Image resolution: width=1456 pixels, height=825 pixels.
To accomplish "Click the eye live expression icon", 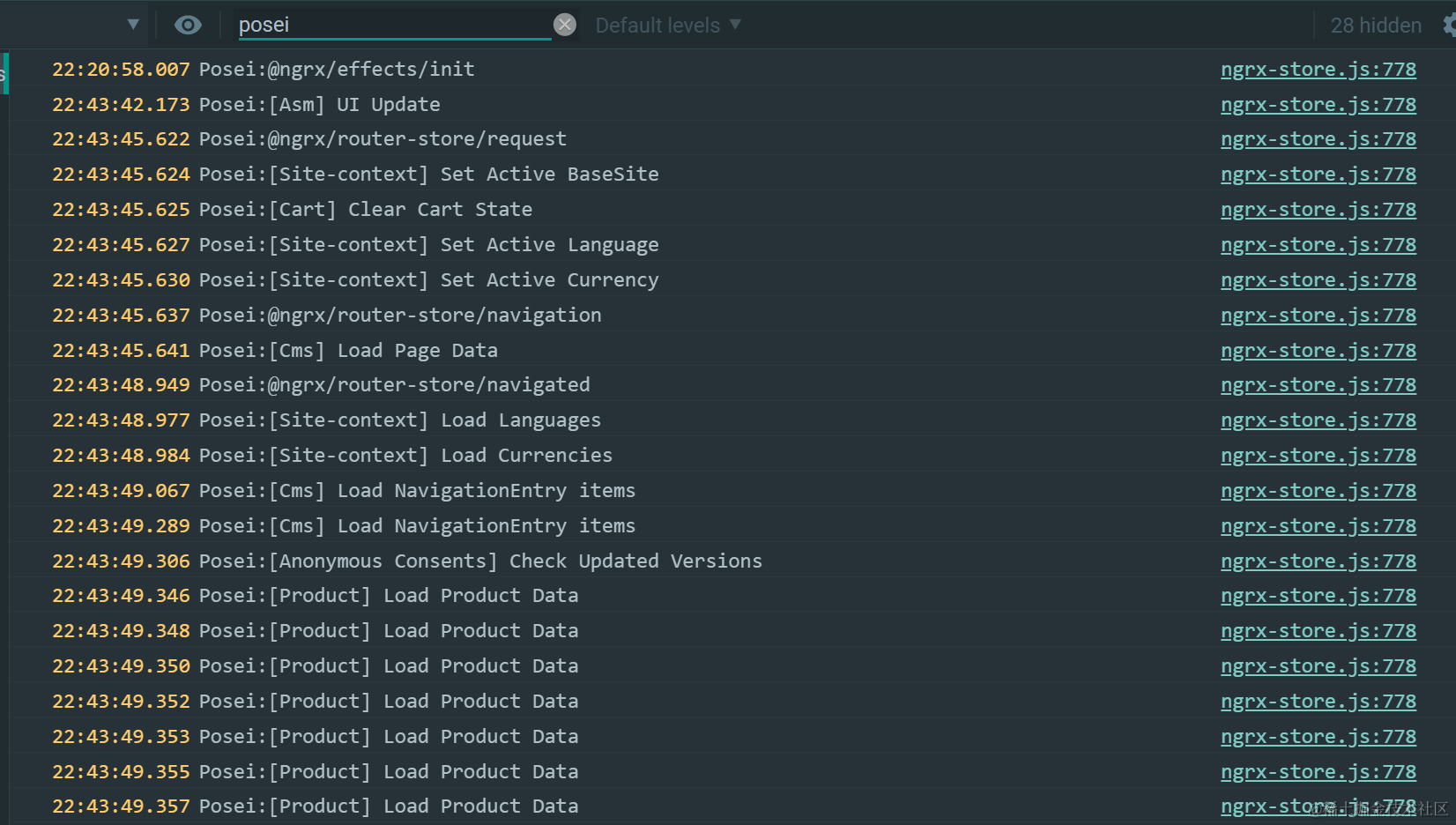I will pyautogui.click(x=188, y=25).
